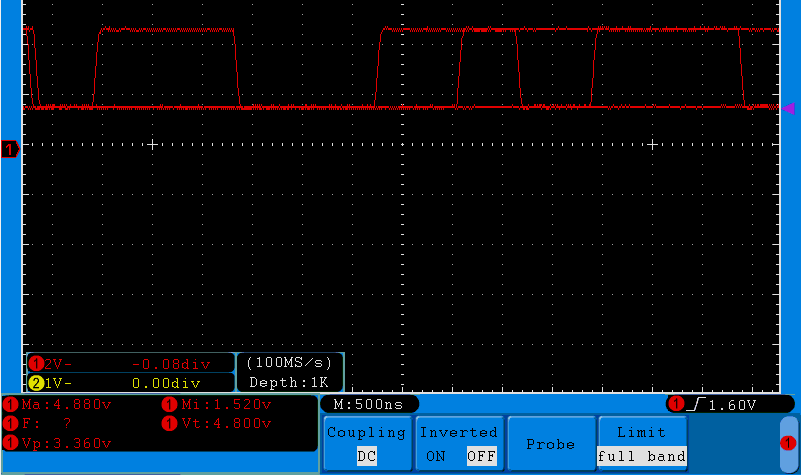
Task: Click the red channel 1 scale indicator
Action: [37, 363]
